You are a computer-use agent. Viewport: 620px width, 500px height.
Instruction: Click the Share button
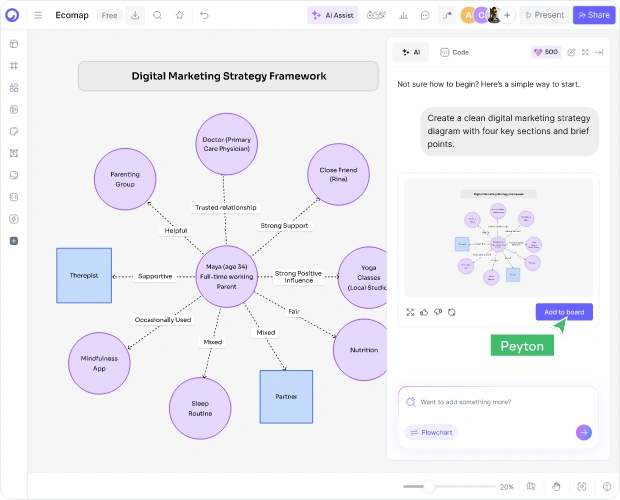[x=594, y=15]
